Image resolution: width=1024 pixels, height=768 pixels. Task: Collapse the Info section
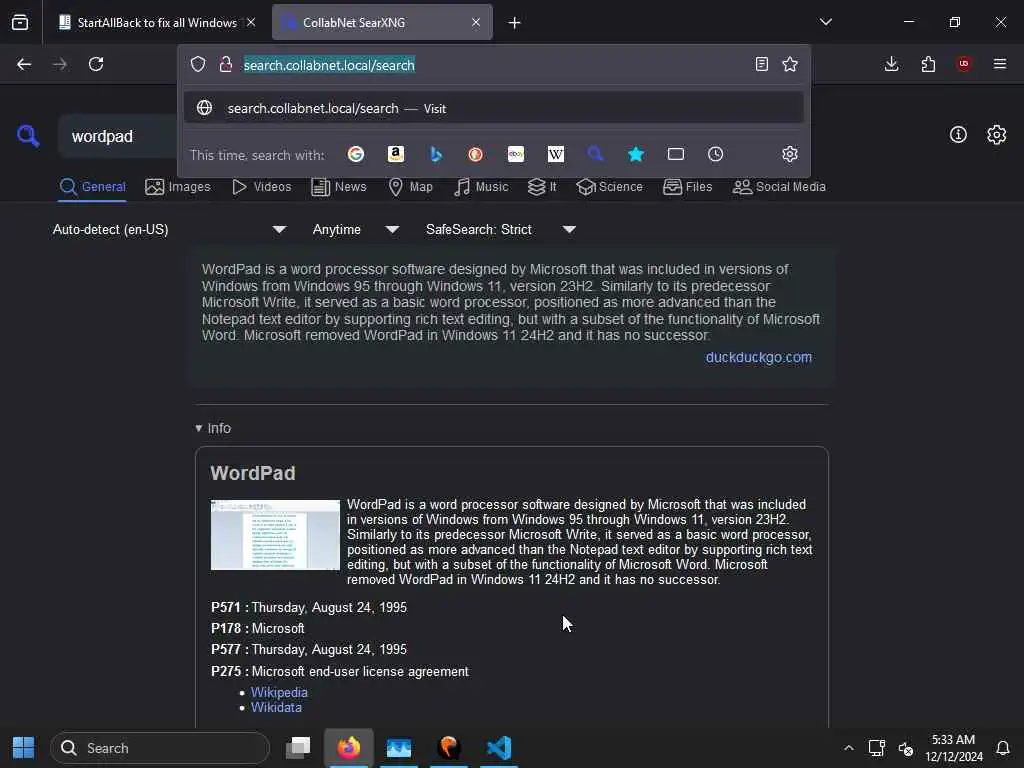tap(213, 428)
